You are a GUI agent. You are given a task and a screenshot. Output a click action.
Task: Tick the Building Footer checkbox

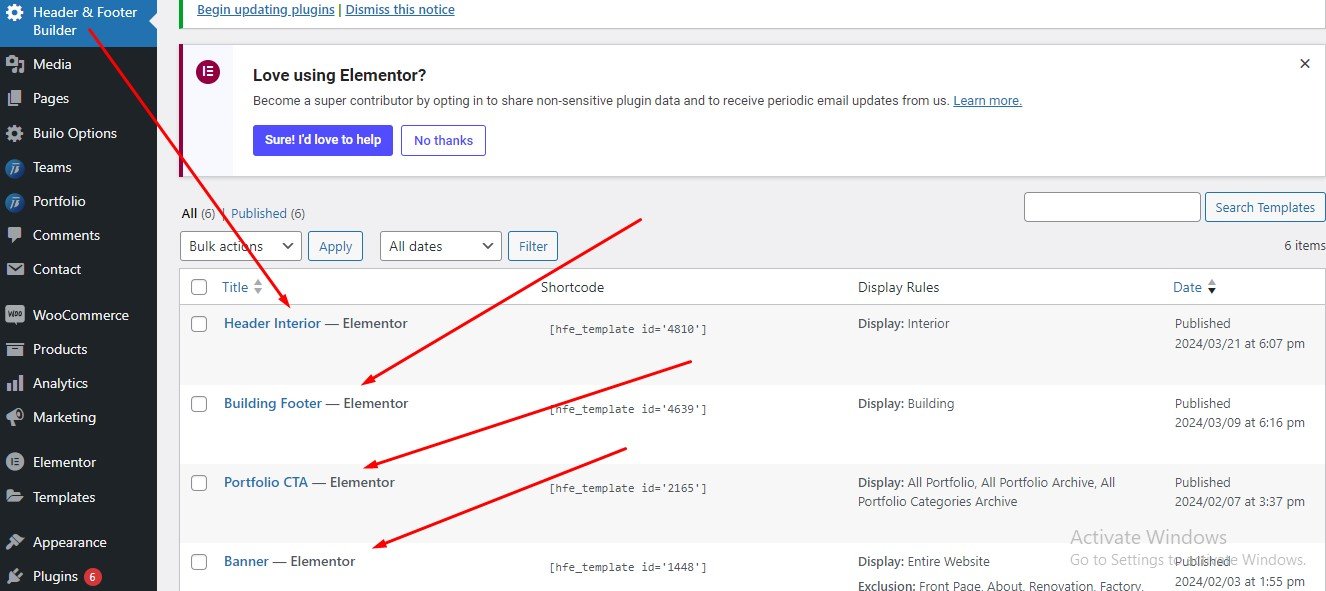tap(199, 404)
